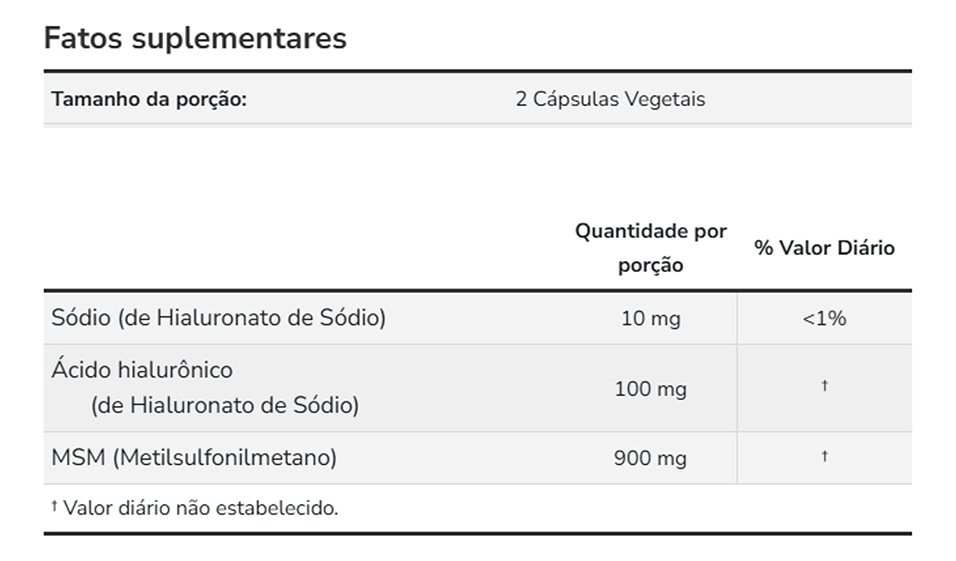Select the "10 mg" sodium amount
The height and width of the screenshot is (561, 956).
pos(650,318)
